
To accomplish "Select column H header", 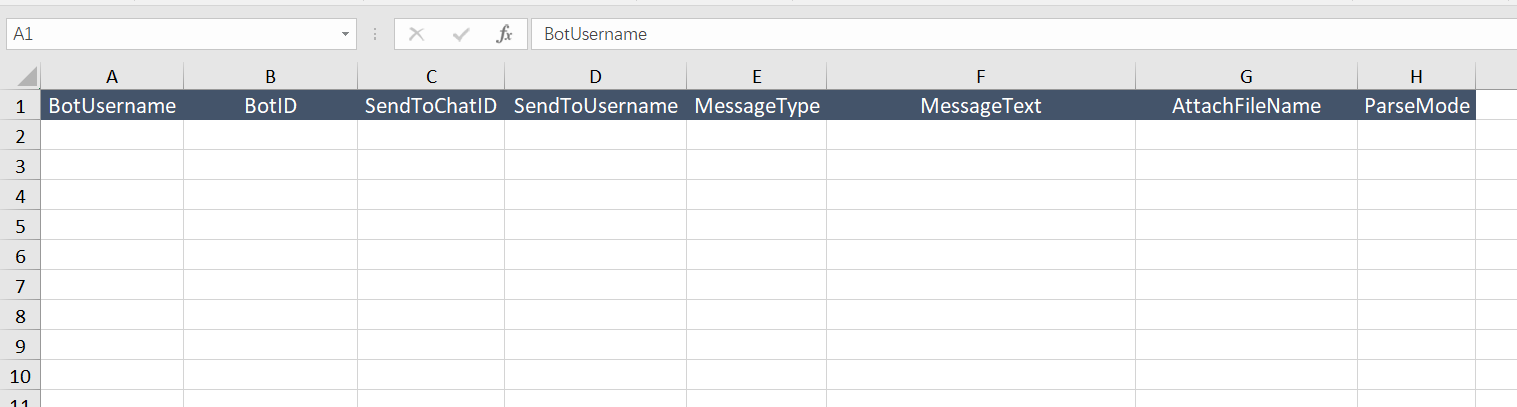I will 1415,77.
